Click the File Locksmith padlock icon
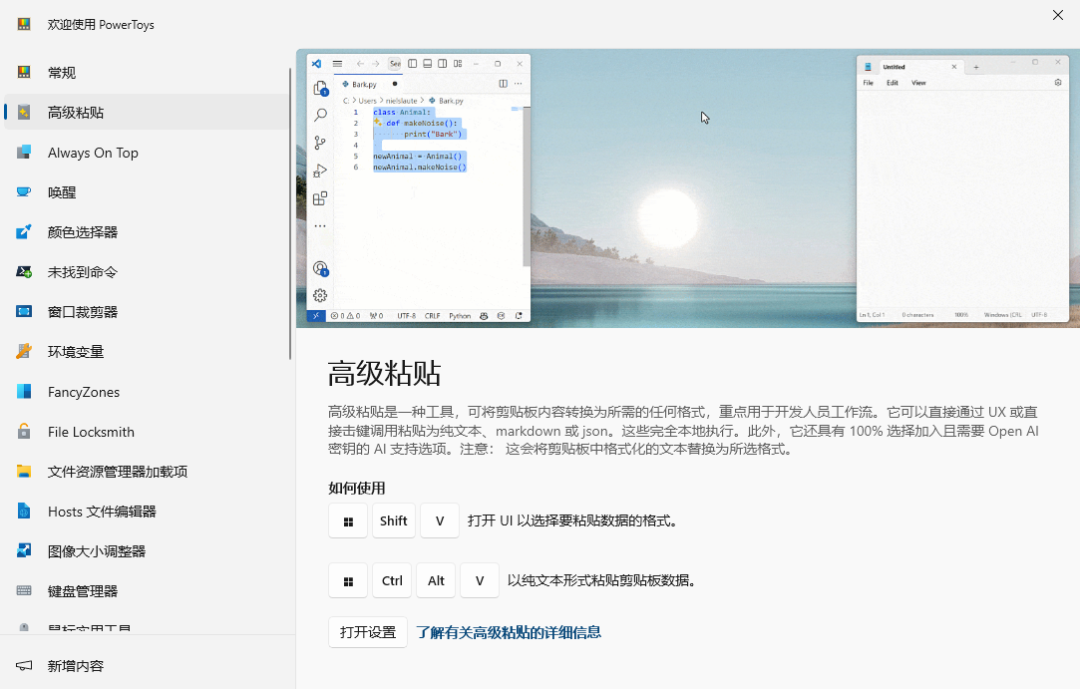This screenshot has width=1080, height=689. pos(24,431)
